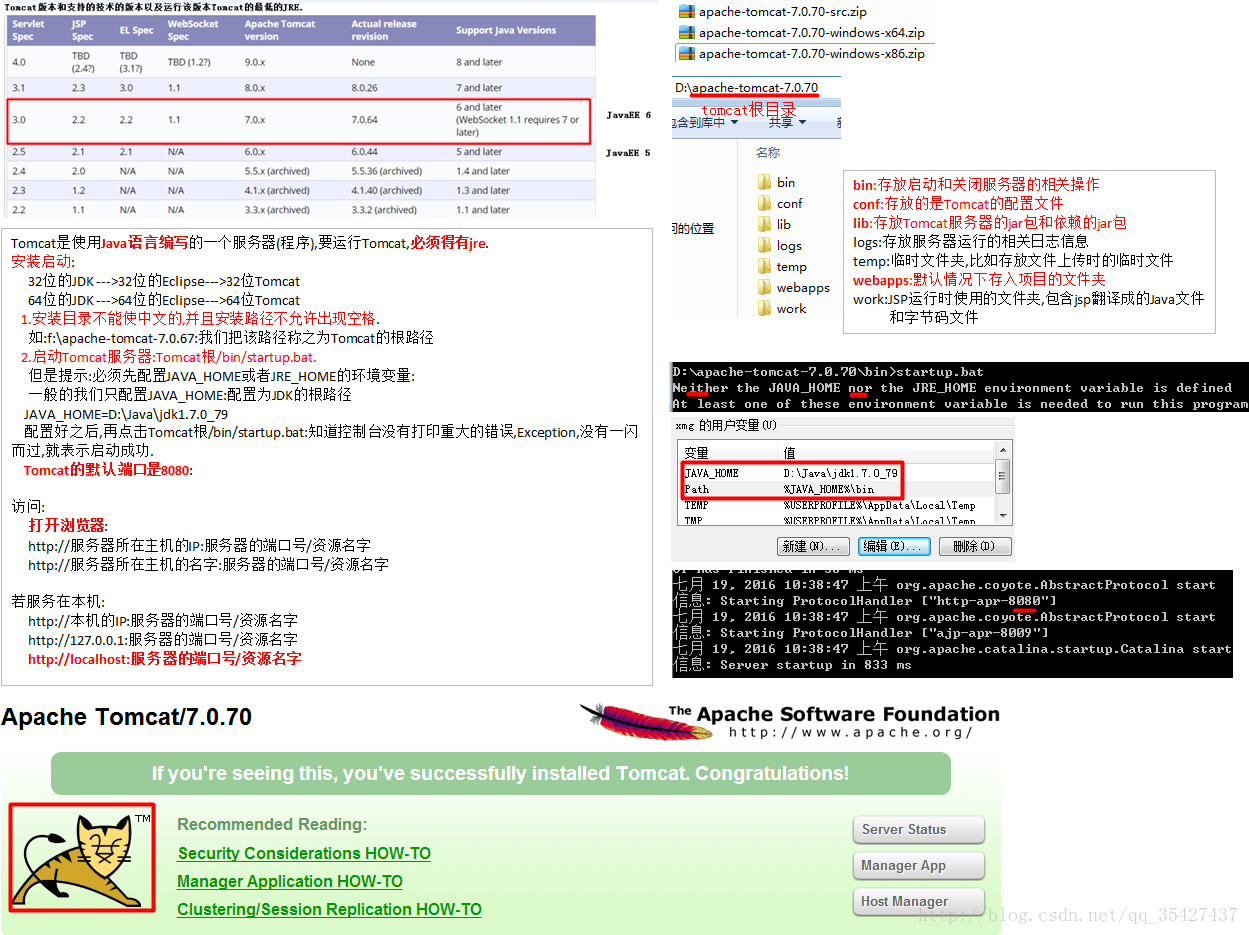Image resolution: width=1249 pixels, height=935 pixels.
Task: Click the apache-tomcat-7.0.70-windows-x86.zip archive icon
Action: click(686, 53)
